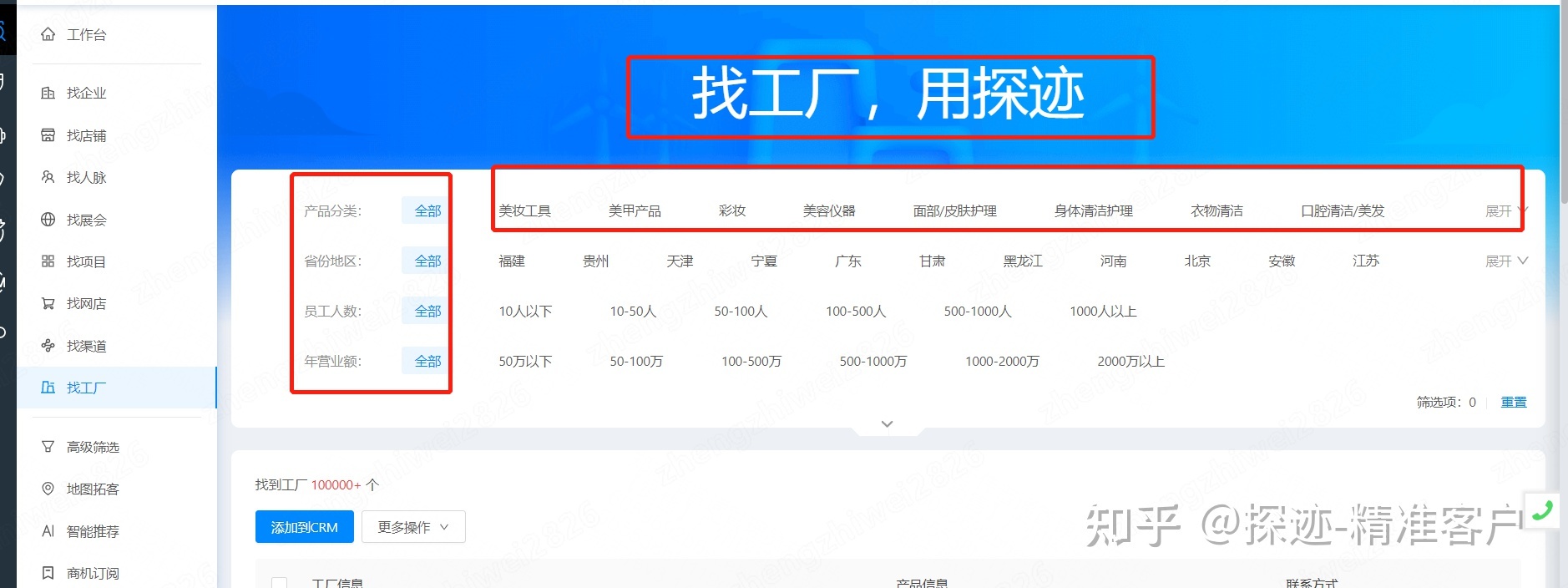Click the 找人脉 people icon

48,177
